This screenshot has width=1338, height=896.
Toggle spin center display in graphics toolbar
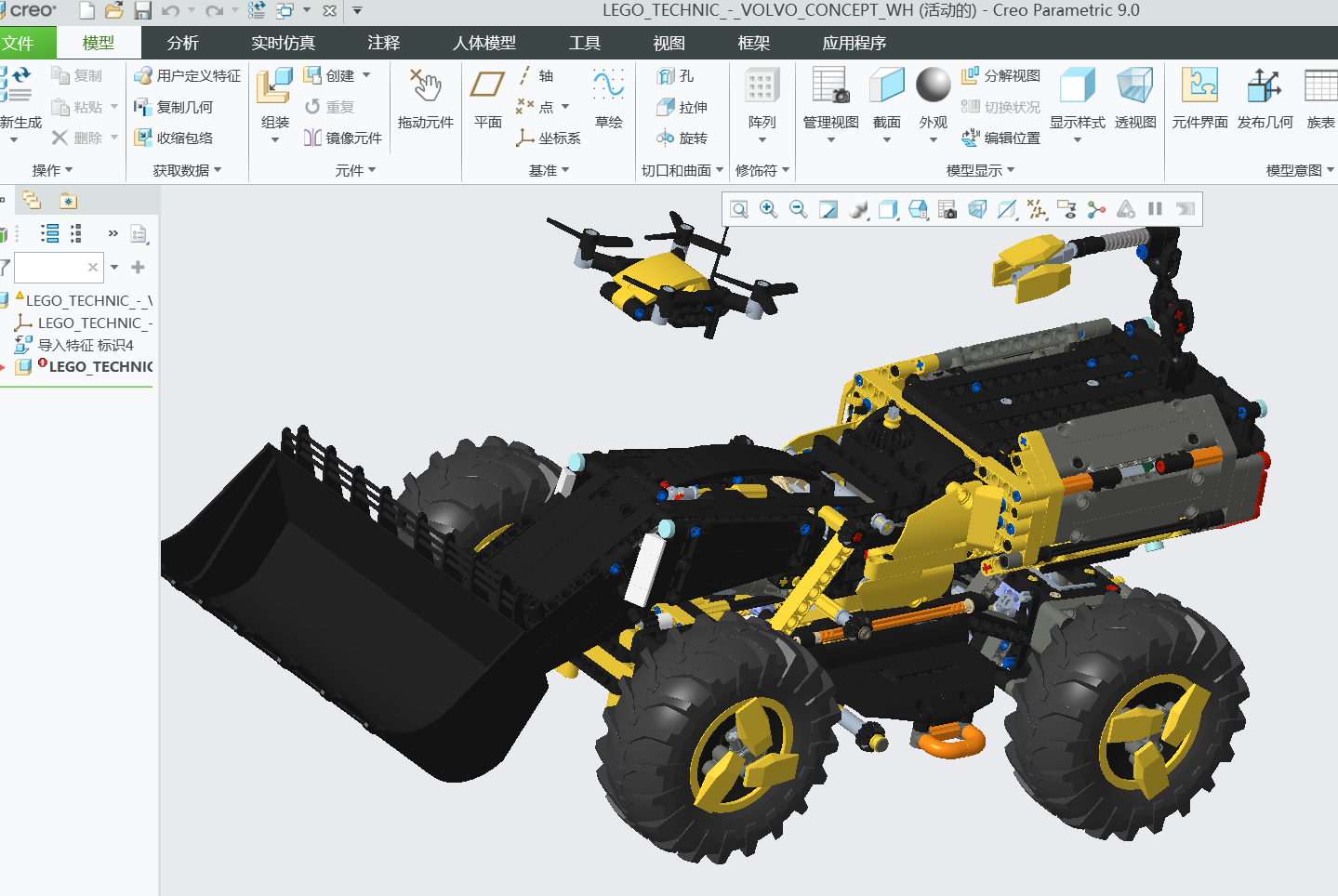tap(1096, 209)
